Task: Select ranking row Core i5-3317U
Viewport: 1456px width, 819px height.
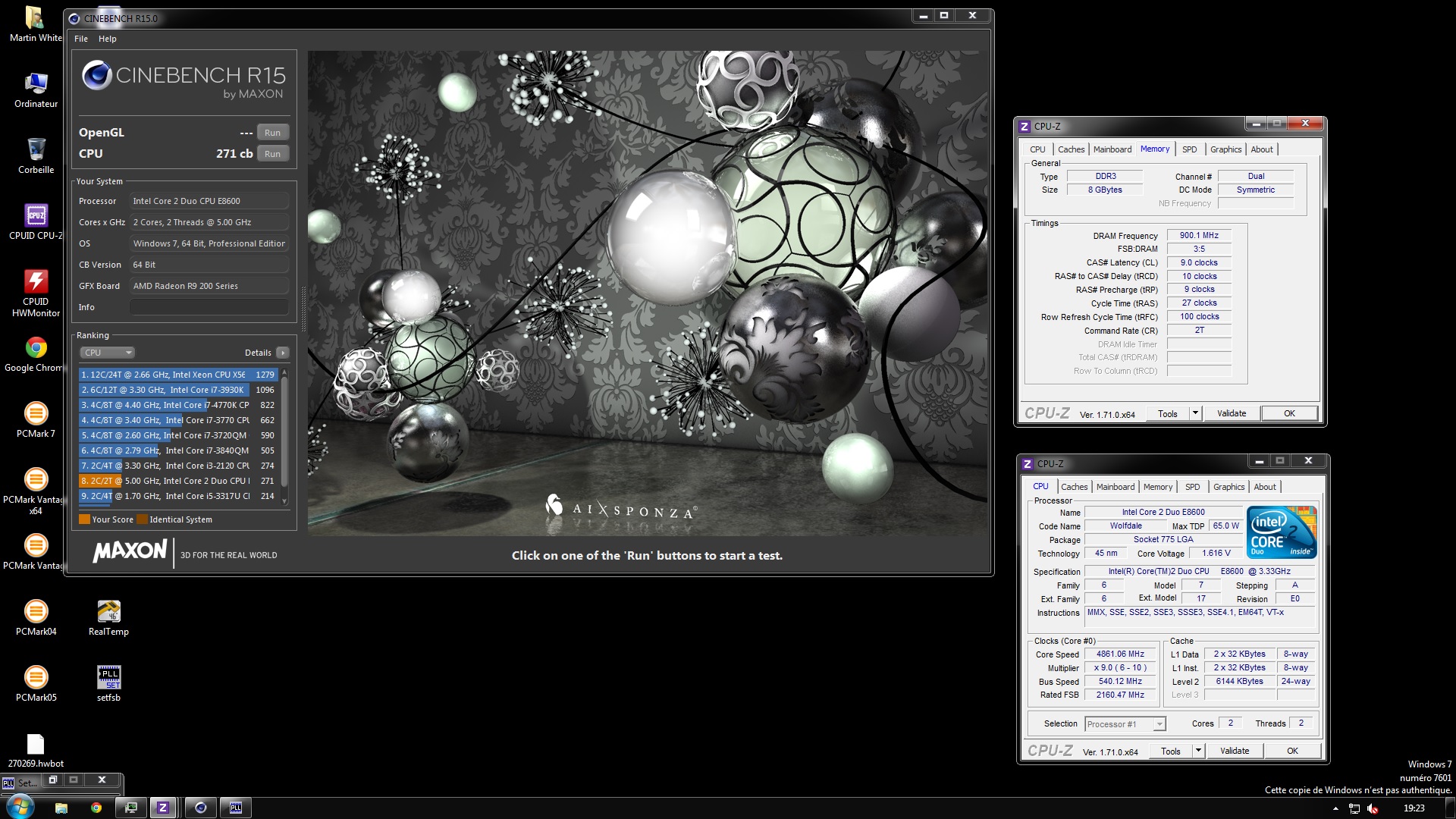Action: click(x=178, y=496)
